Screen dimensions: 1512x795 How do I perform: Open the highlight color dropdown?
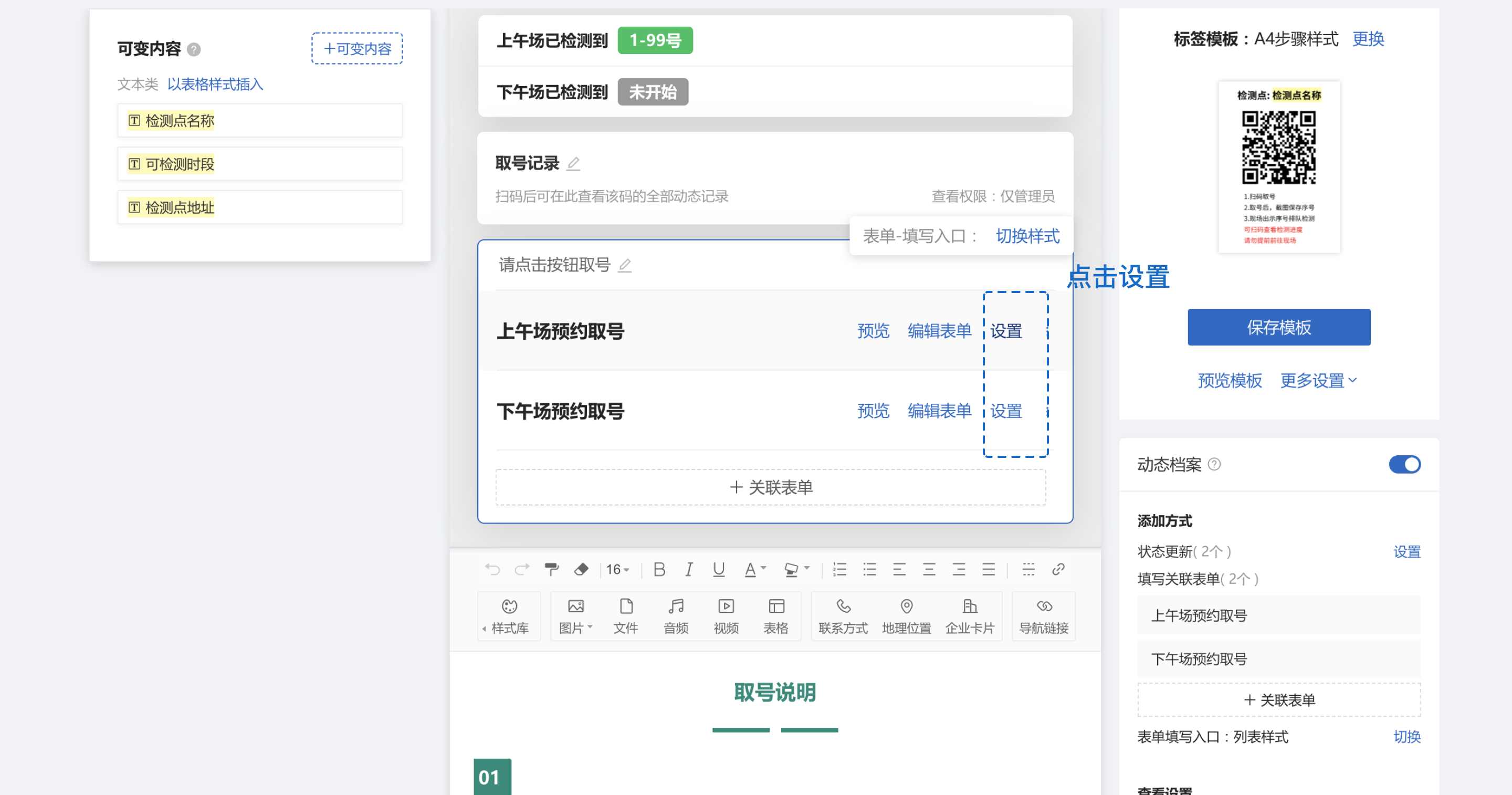point(796,569)
